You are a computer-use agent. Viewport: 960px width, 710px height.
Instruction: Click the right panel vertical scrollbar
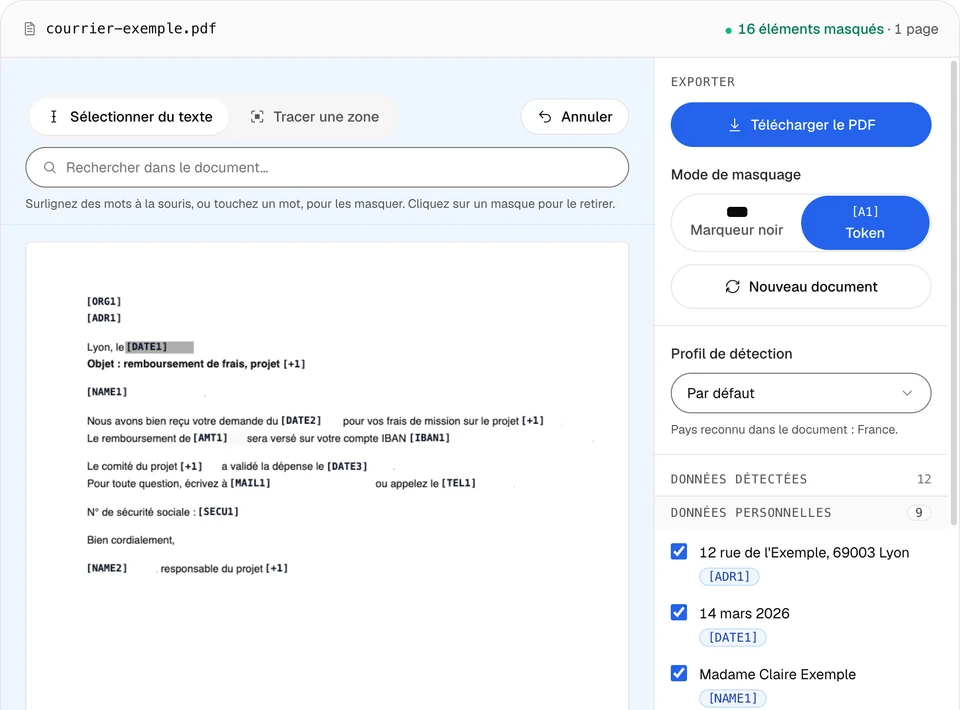(954, 293)
